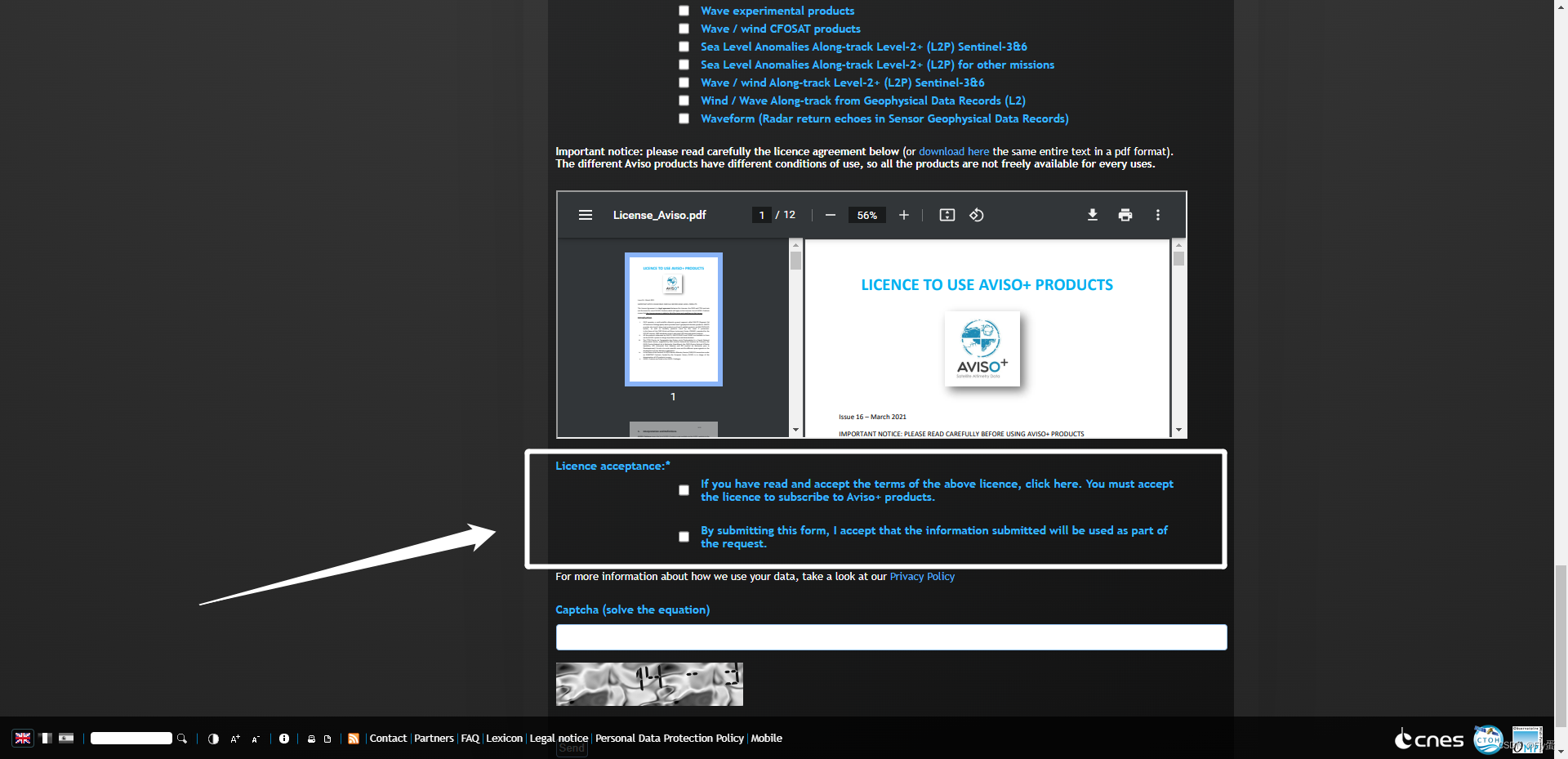
Task: Click up arrow of PDF page scrollbar
Action: [x=1178, y=244]
